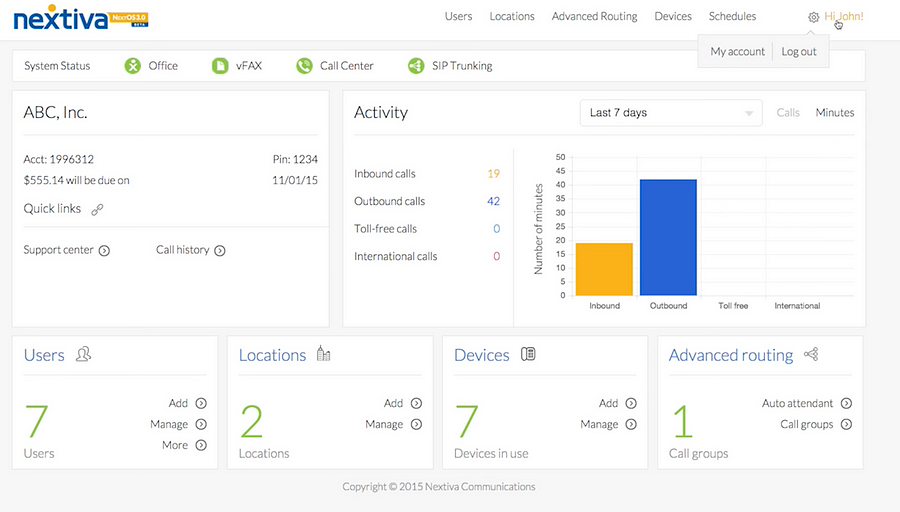The image size is (900, 512).
Task: Click the green number 1 in routing
Action: point(682,421)
